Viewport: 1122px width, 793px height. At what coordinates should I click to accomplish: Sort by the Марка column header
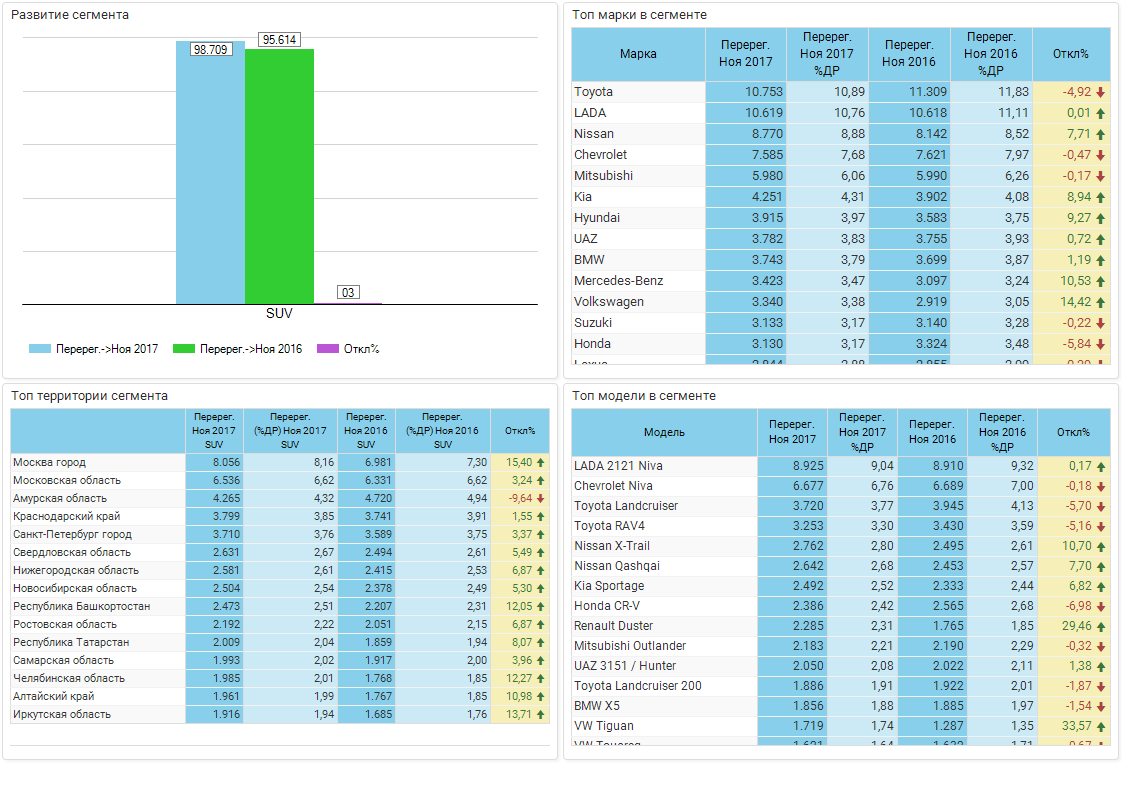point(638,54)
